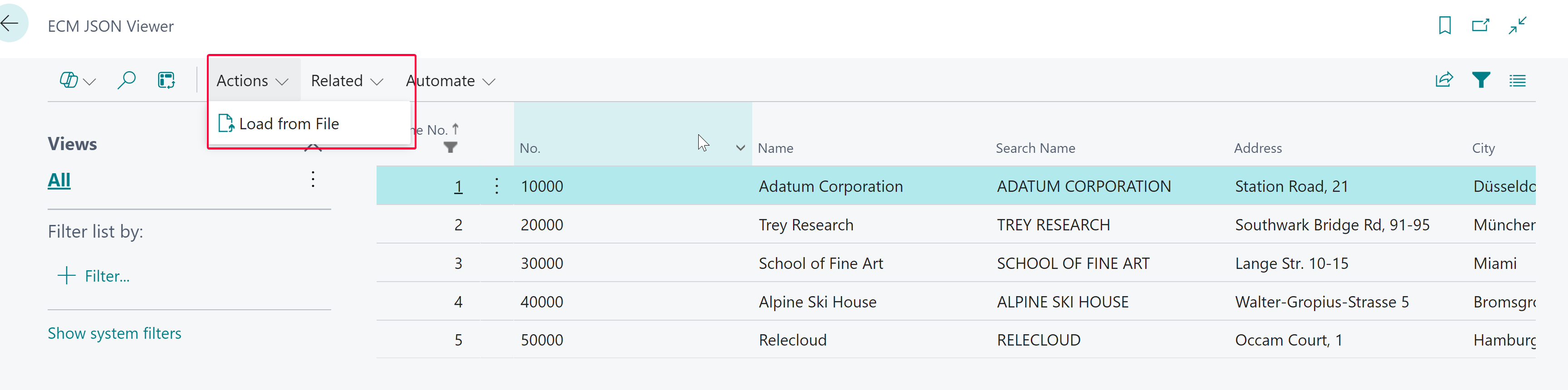Click Show system filters link
Image resolution: width=1568 pixels, height=390 pixels.
(114, 333)
